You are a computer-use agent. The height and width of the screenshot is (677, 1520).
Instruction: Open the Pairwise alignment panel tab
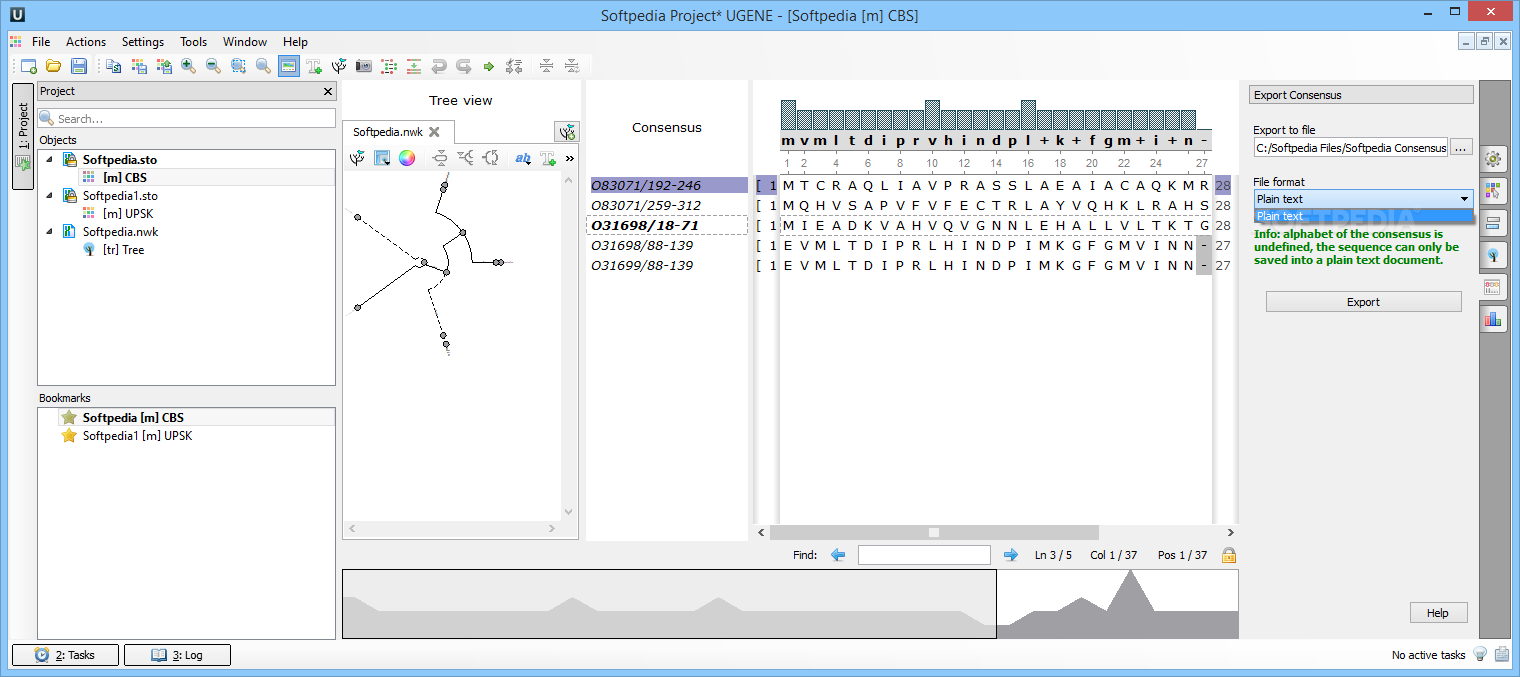pyautogui.click(x=1494, y=222)
